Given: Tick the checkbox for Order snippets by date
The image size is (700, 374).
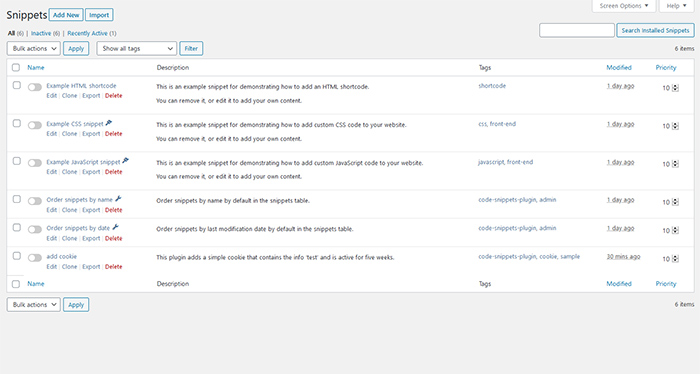Looking at the screenshot, I should coord(17,228).
